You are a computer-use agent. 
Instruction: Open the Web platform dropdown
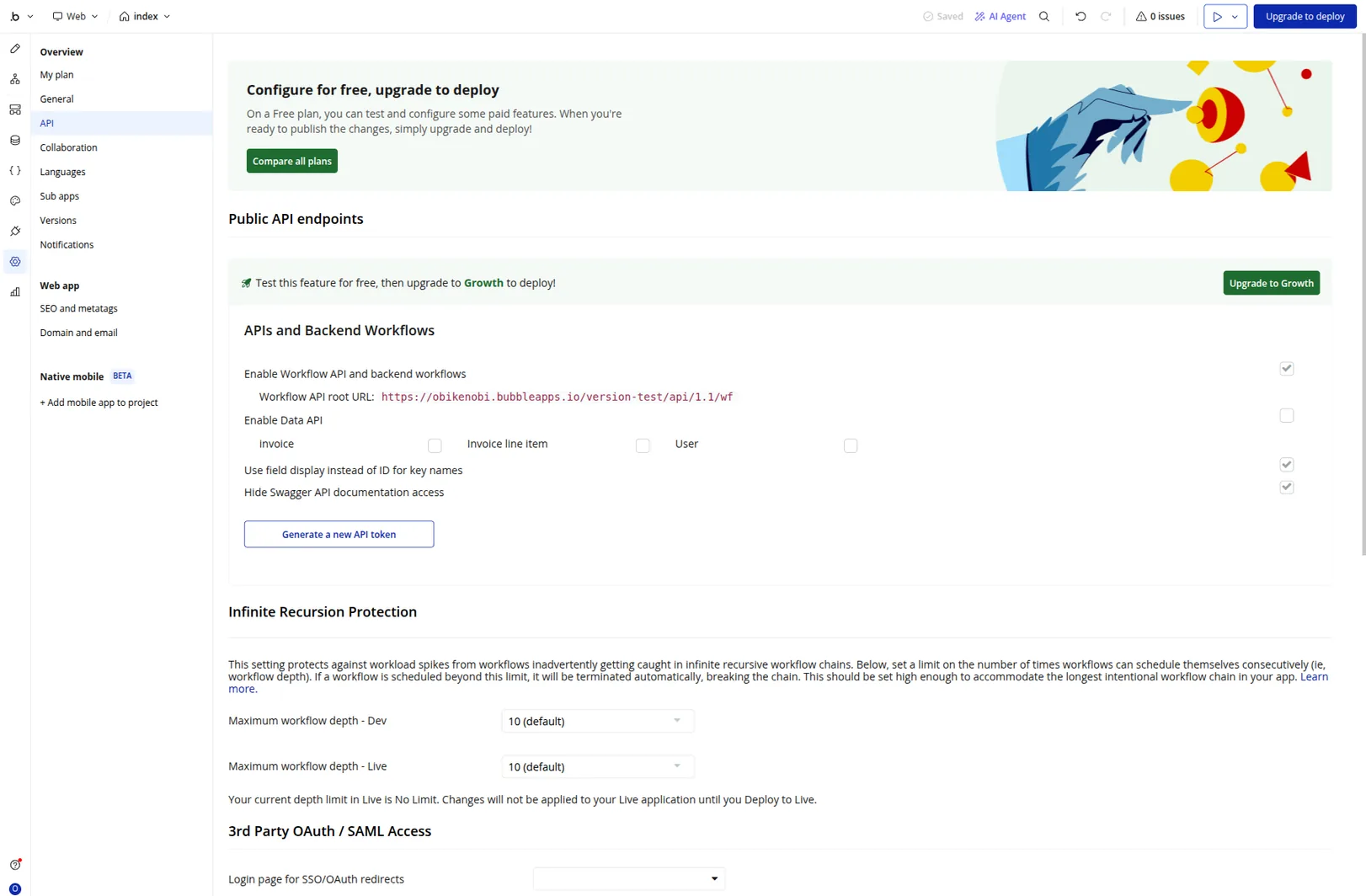click(x=75, y=16)
